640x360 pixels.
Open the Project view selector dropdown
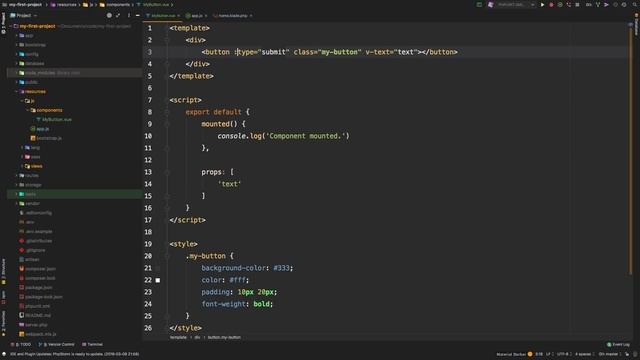[x=24, y=16]
